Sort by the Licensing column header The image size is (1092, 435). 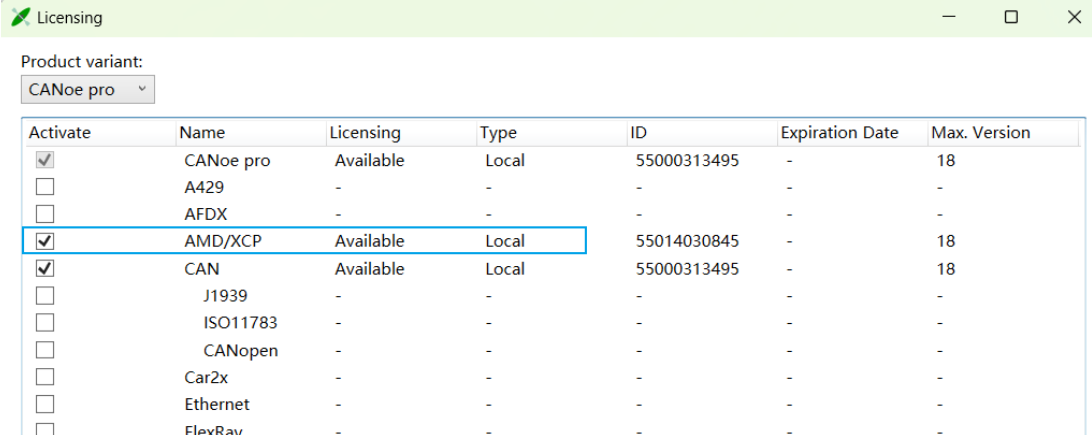(401, 133)
